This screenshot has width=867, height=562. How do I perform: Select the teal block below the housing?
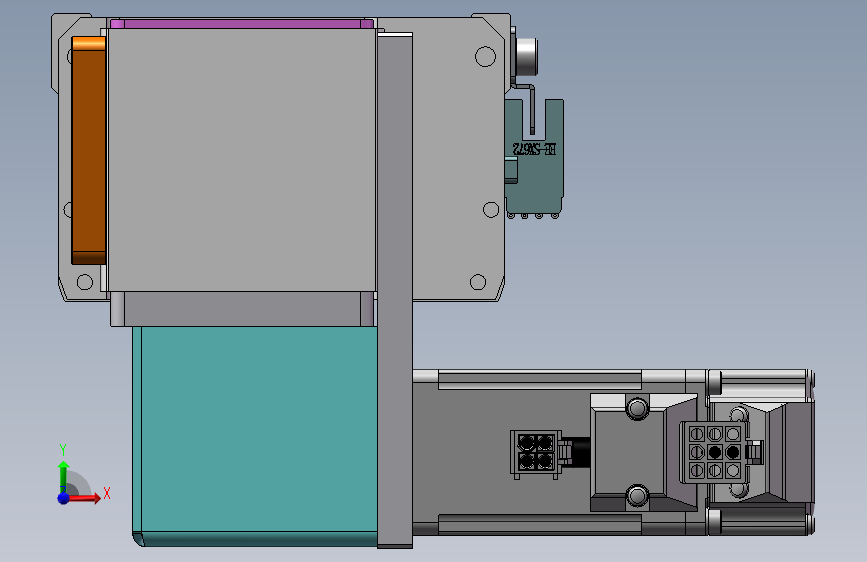255,436
